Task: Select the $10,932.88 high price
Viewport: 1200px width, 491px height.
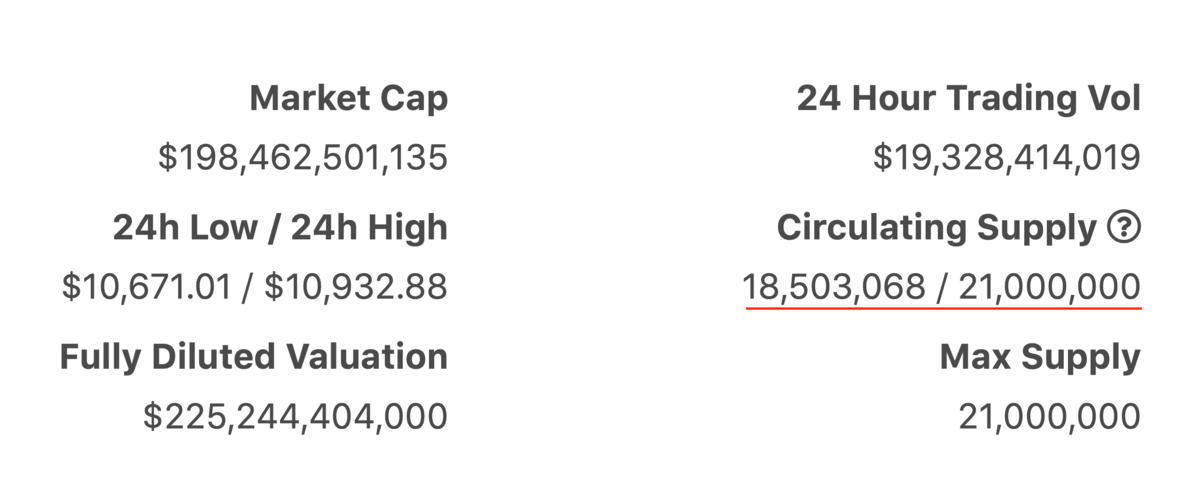Action: [358, 288]
